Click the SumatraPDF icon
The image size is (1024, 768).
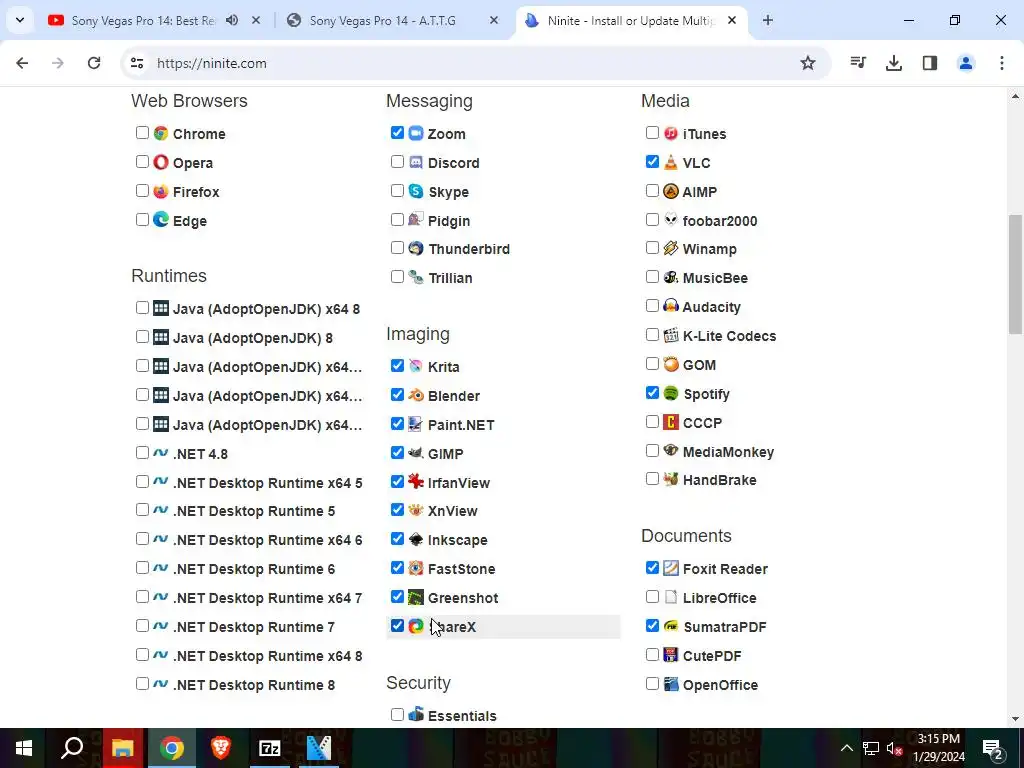[671, 626]
